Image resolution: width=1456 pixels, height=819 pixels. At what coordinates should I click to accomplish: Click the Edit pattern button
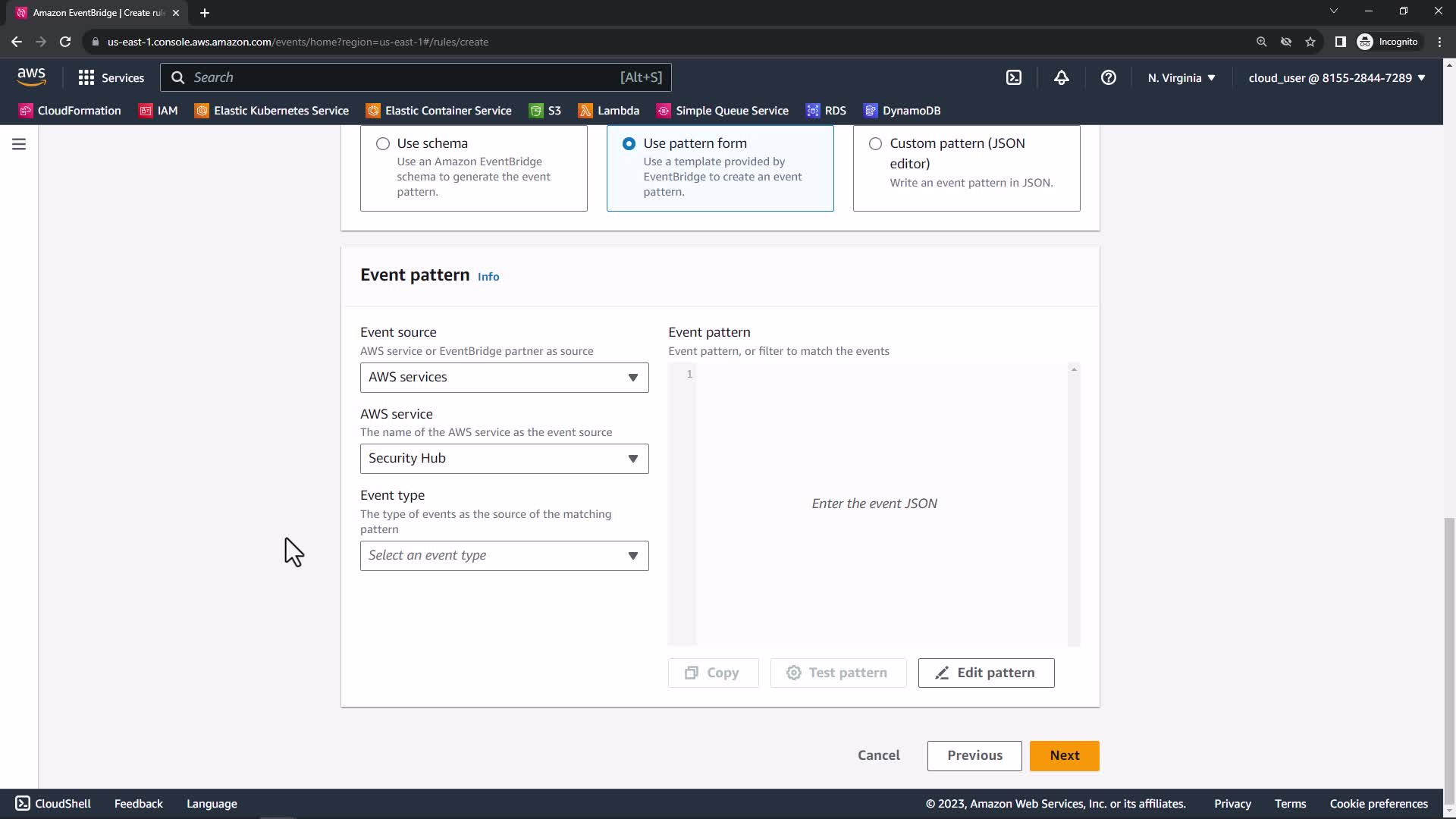pos(986,673)
